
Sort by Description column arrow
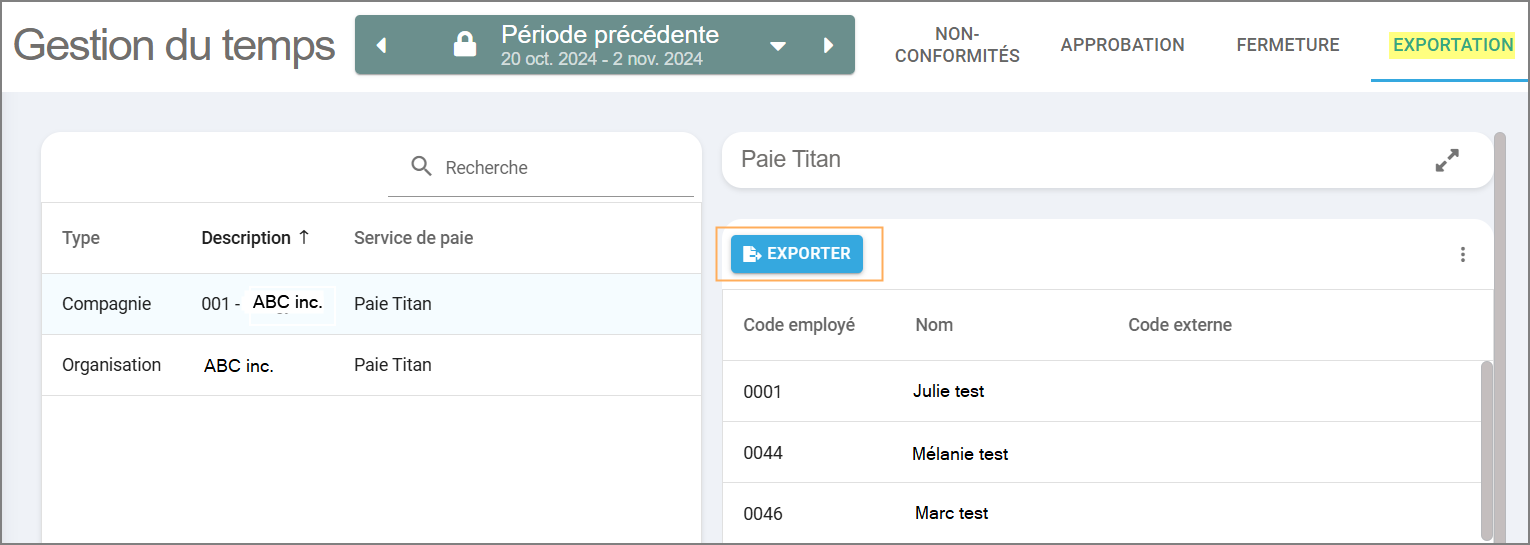click(304, 238)
